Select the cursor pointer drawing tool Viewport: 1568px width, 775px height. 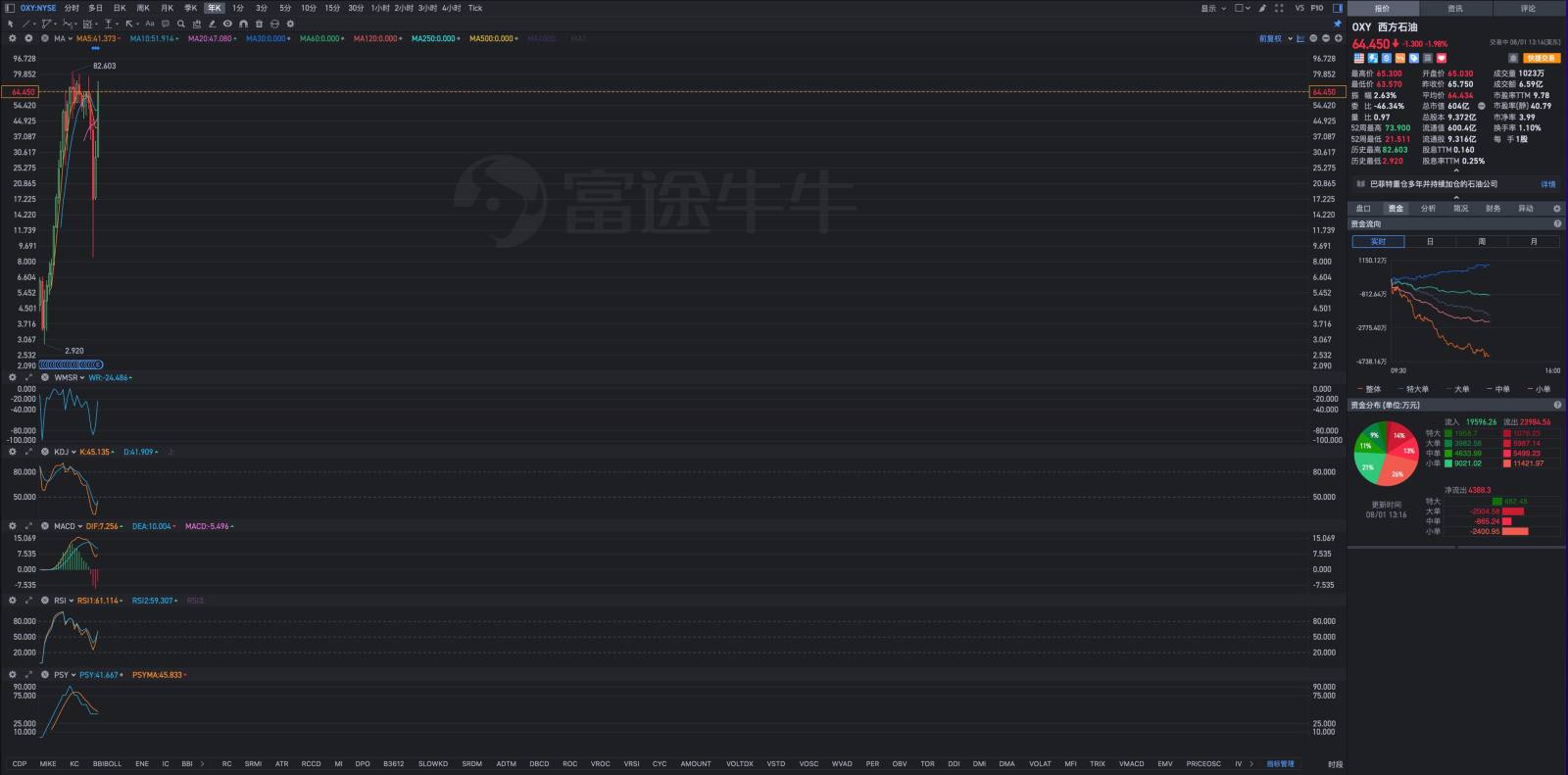(11, 24)
